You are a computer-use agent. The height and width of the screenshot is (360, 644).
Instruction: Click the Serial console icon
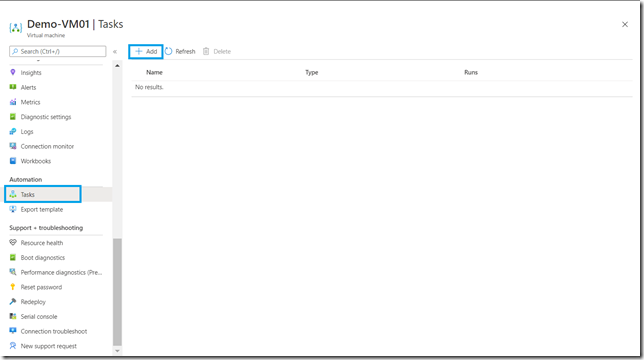(13, 316)
